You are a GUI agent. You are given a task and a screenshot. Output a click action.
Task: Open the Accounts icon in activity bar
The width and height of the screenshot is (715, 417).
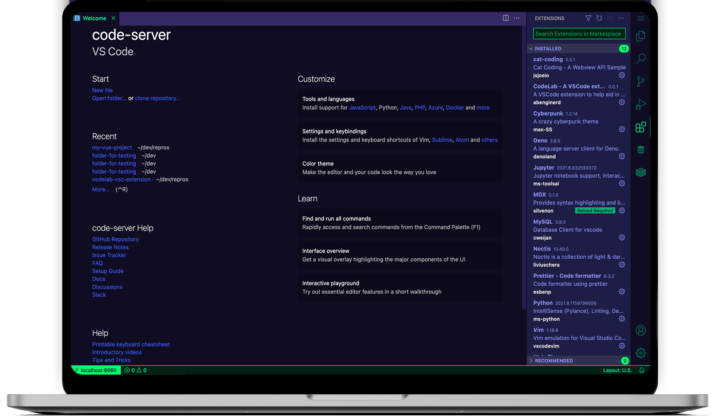pos(641,330)
